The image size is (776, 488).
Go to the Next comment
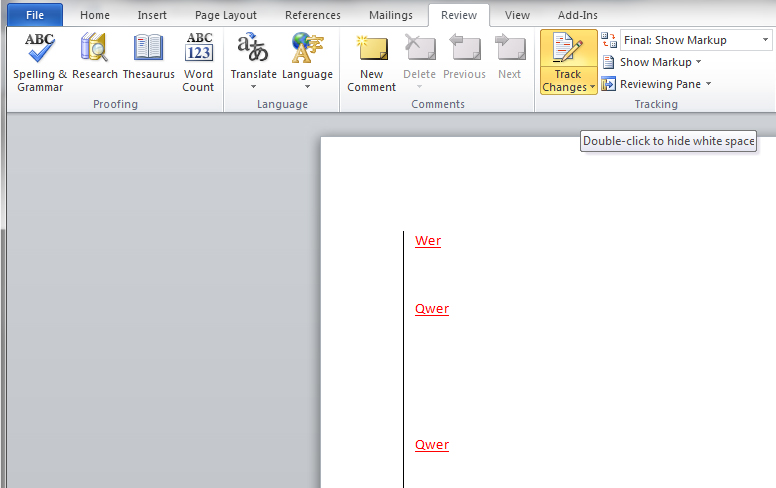pos(510,56)
